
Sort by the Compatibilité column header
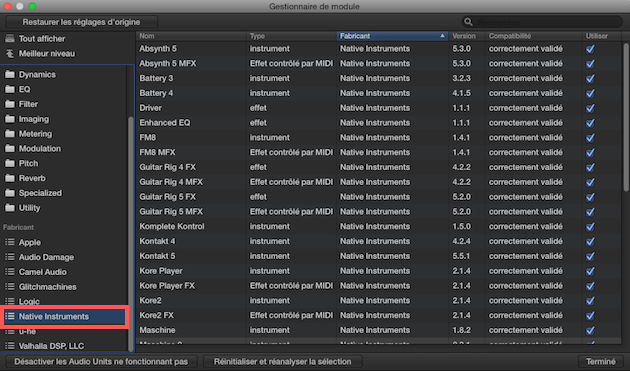pos(534,36)
